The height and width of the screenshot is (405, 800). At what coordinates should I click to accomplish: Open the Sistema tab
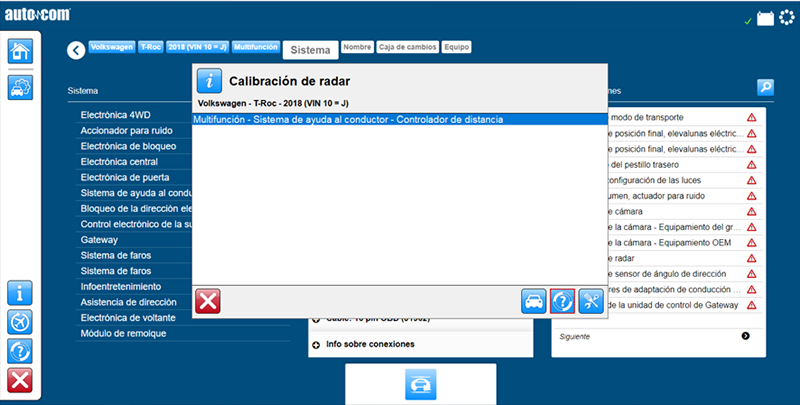tap(310, 50)
